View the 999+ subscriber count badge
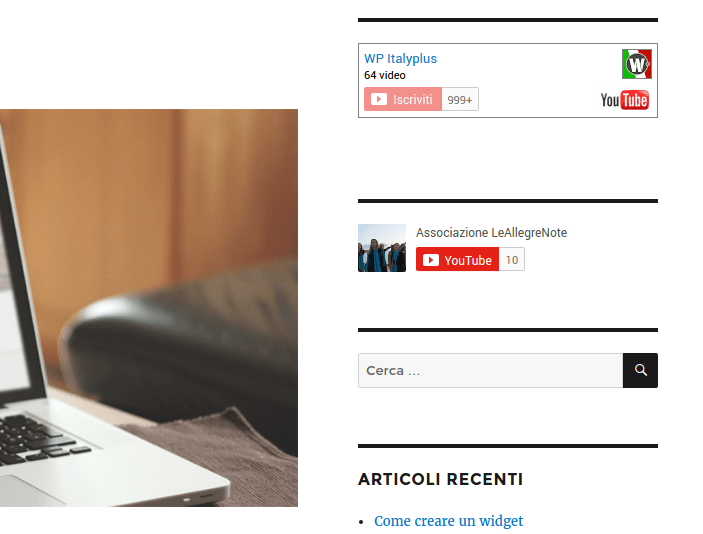Viewport: 703px width, 534px height. click(460, 99)
